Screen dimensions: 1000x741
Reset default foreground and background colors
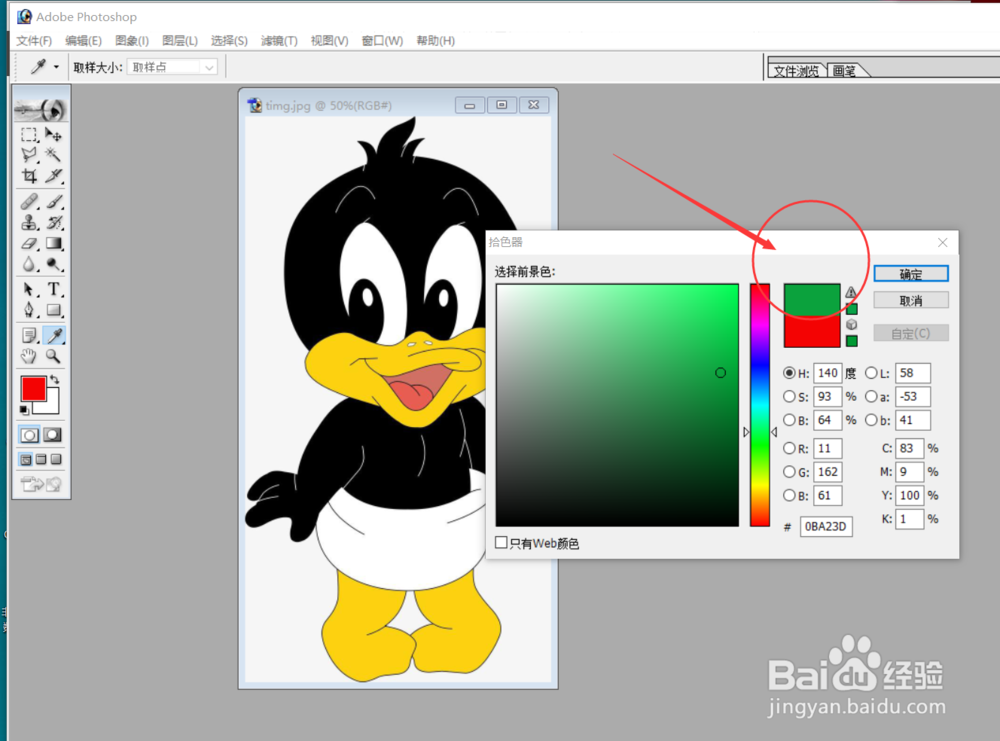click(x=24, y=409)
